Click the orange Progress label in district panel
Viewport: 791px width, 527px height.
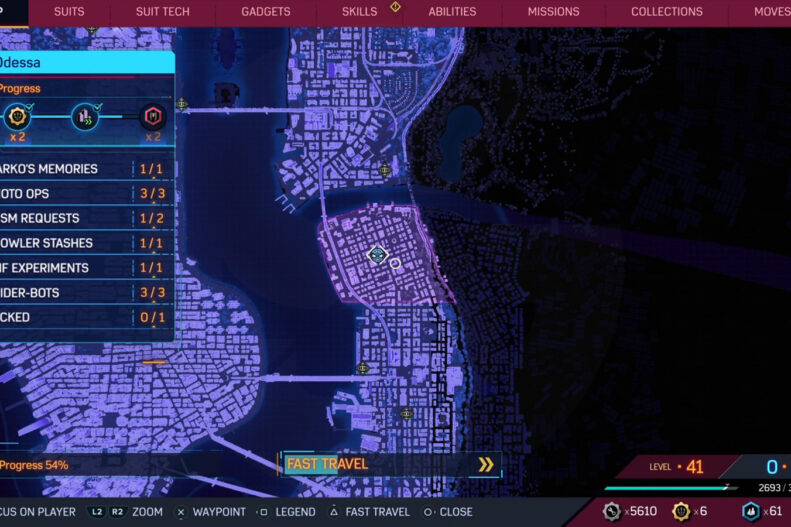point(20,89)
